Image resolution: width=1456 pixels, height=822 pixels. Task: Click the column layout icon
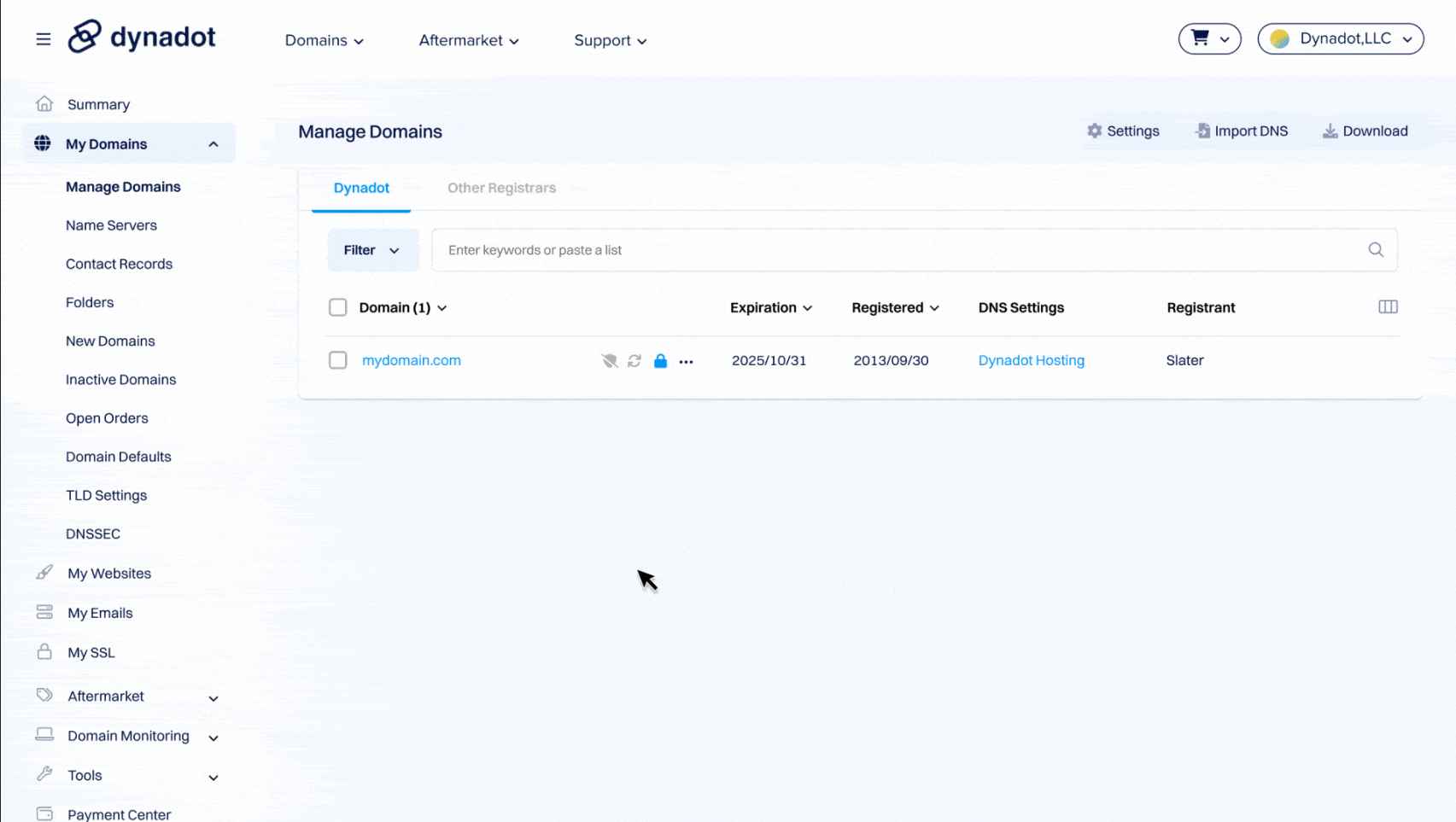pos(1388,307)
